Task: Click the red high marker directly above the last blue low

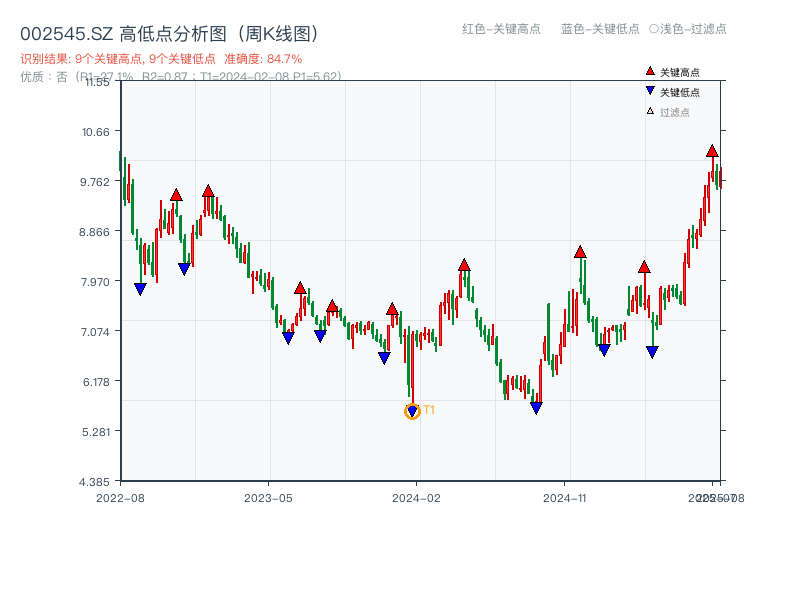Action: point(644,267)
